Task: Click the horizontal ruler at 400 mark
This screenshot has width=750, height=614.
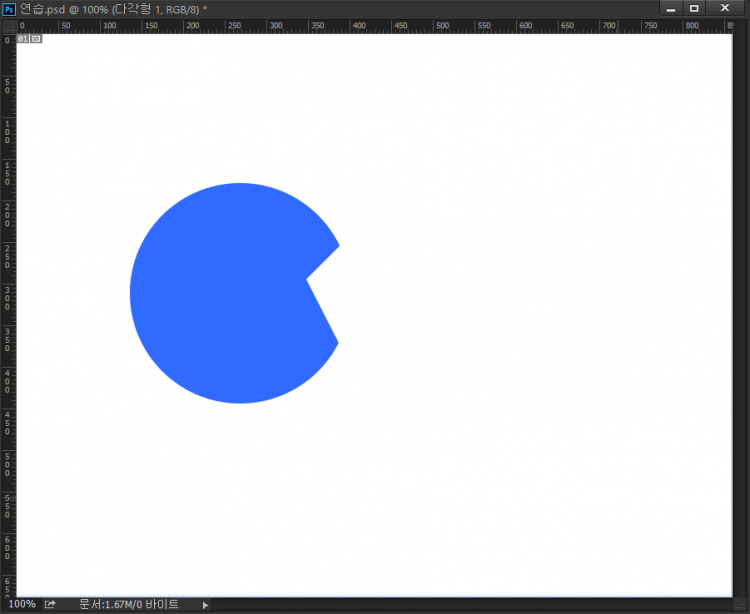Action: click(x=401, y=25)
